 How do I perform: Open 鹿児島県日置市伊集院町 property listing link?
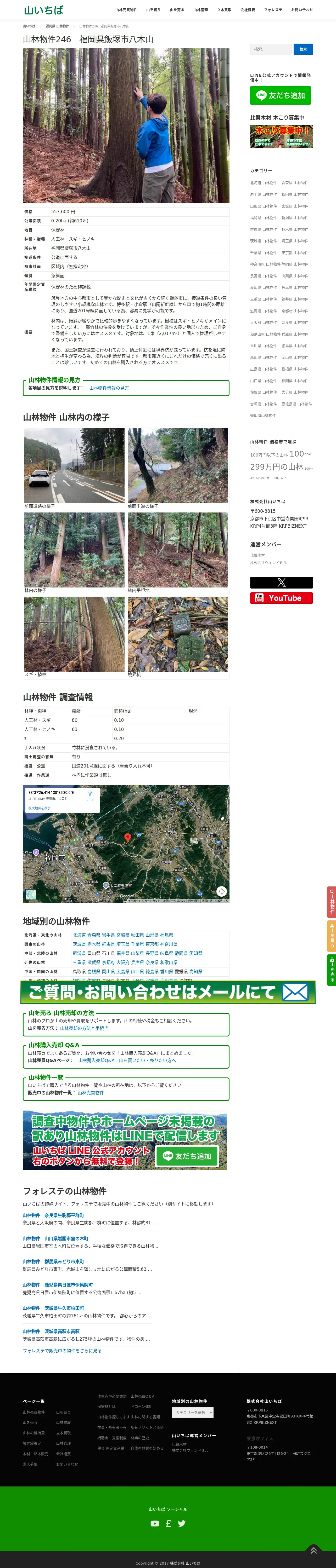(x=58, y=1284)
